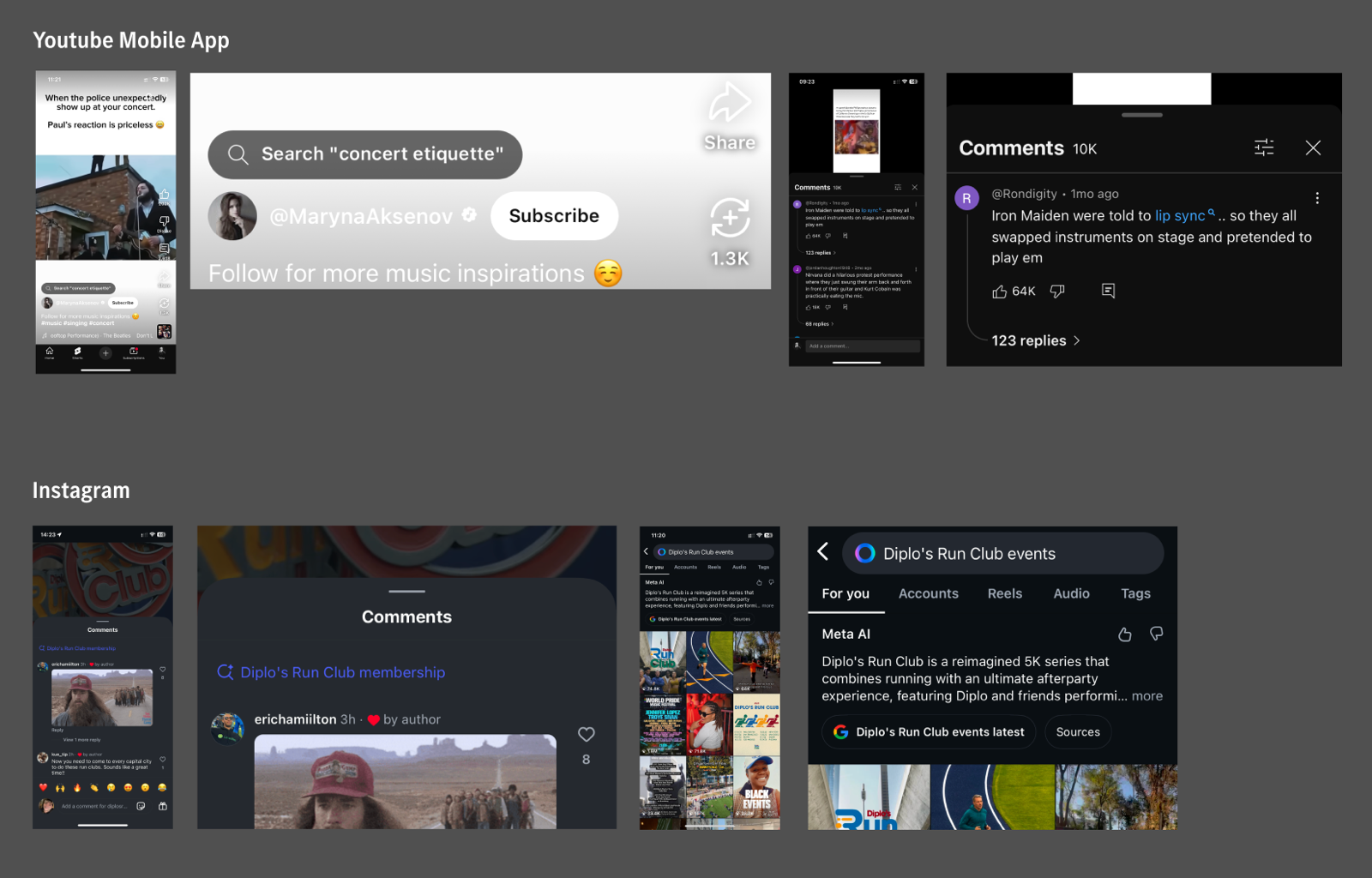Switch to the large Audio tab
The image size is (1372, 878).
click(1072, 593)
